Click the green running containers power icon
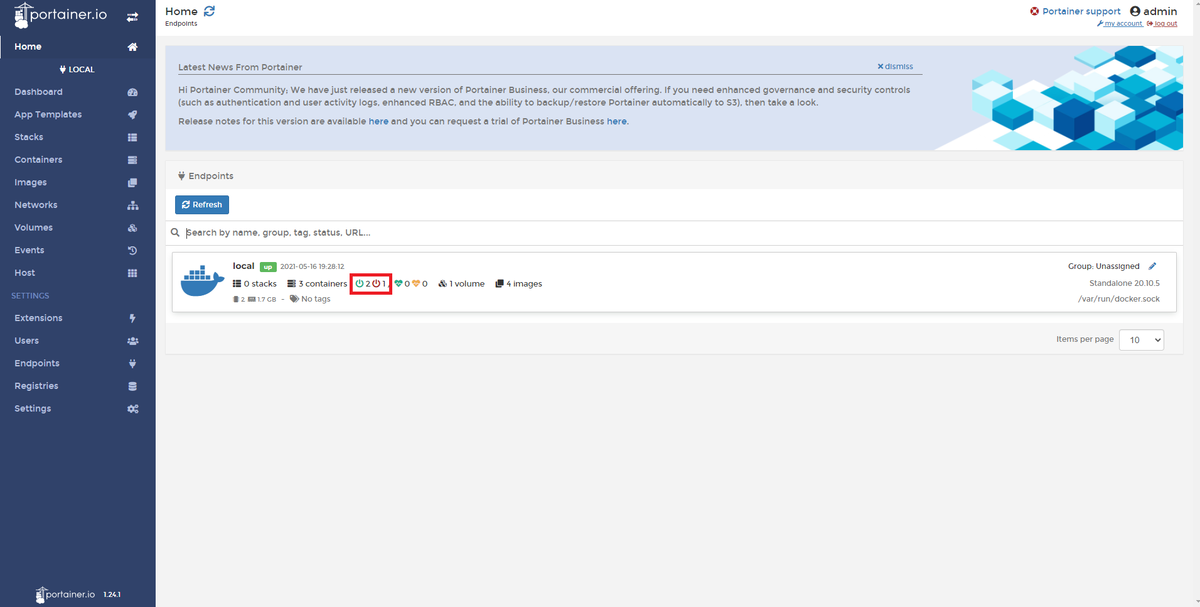 click(359, 284)
